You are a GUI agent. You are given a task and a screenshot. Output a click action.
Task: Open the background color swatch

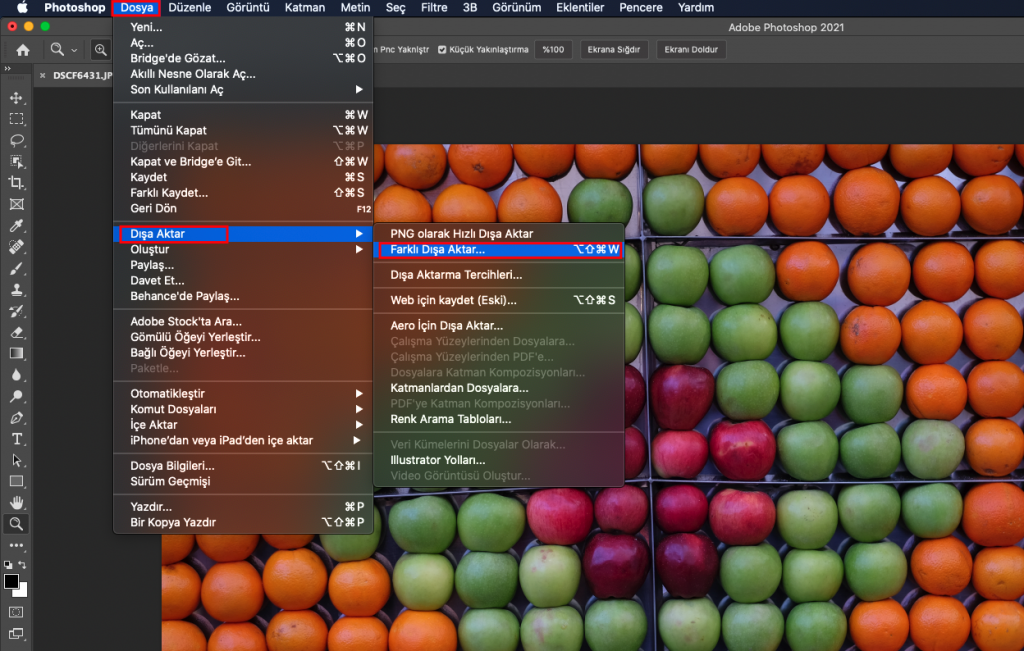coord(23,592)
